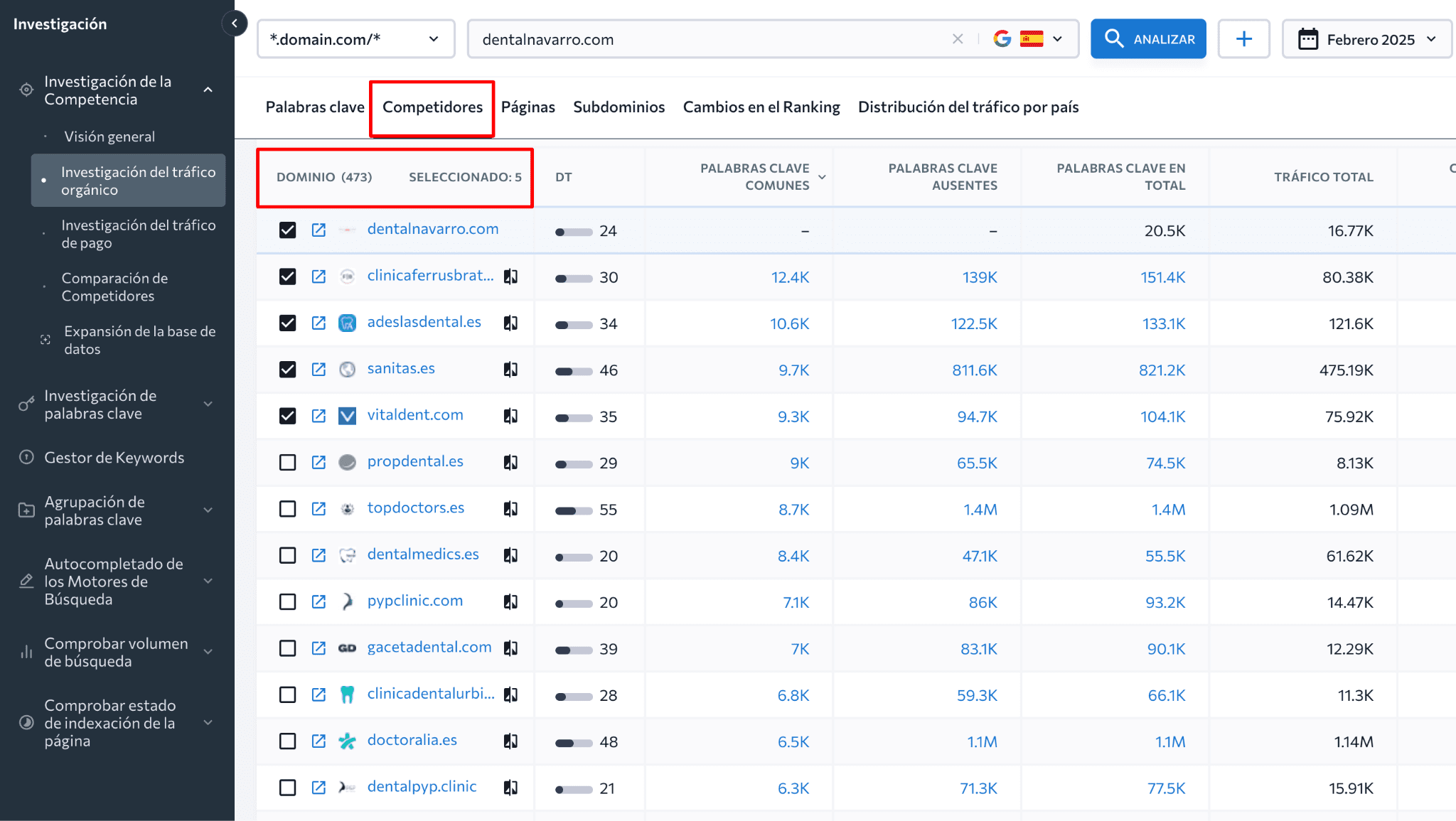Collapse the sidebar with the arrow button
The width and height of the screenshot is (1456, 821).
click(x=235, y=23)
